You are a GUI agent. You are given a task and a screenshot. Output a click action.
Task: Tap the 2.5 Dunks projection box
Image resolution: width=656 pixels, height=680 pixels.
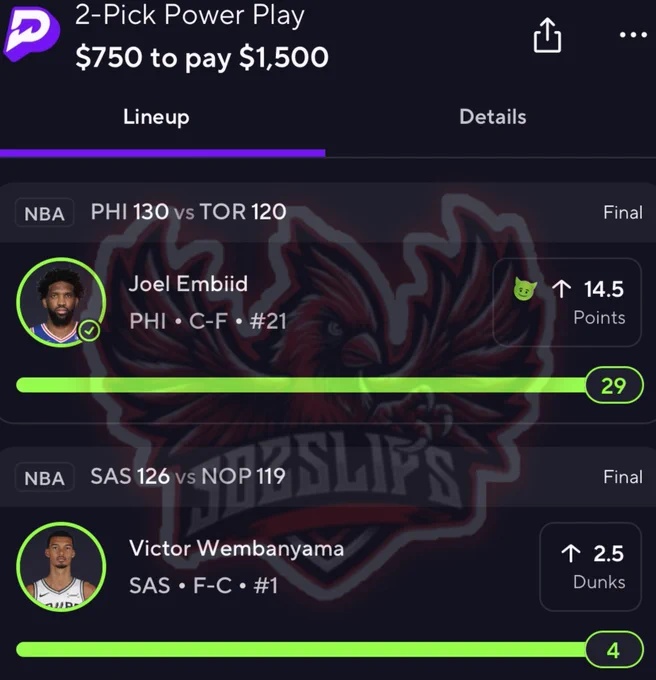point(591,567)
